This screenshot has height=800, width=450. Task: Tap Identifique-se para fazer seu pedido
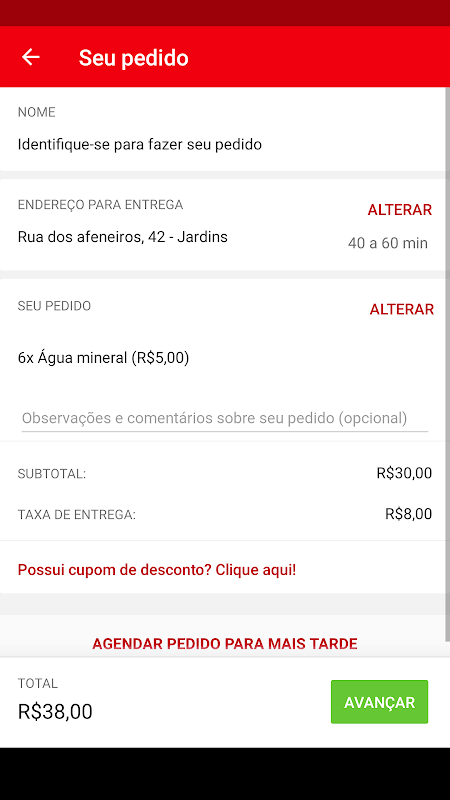pyautogui.click(x=140, y=144)
